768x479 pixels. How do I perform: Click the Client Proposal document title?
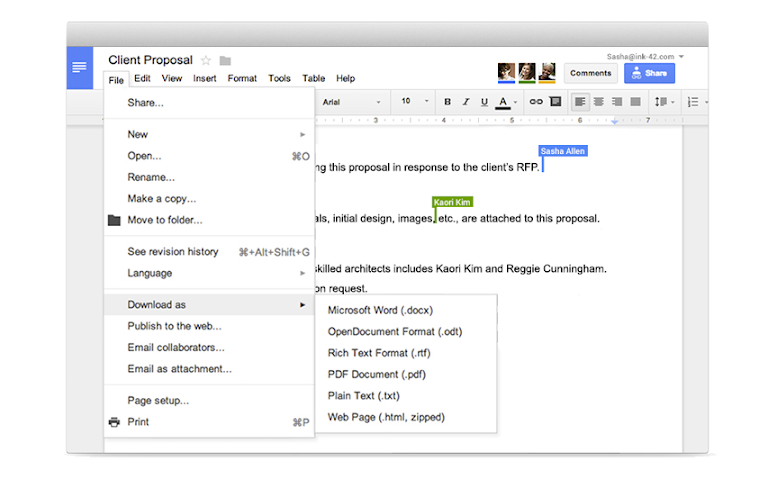[x=150, y=60]
